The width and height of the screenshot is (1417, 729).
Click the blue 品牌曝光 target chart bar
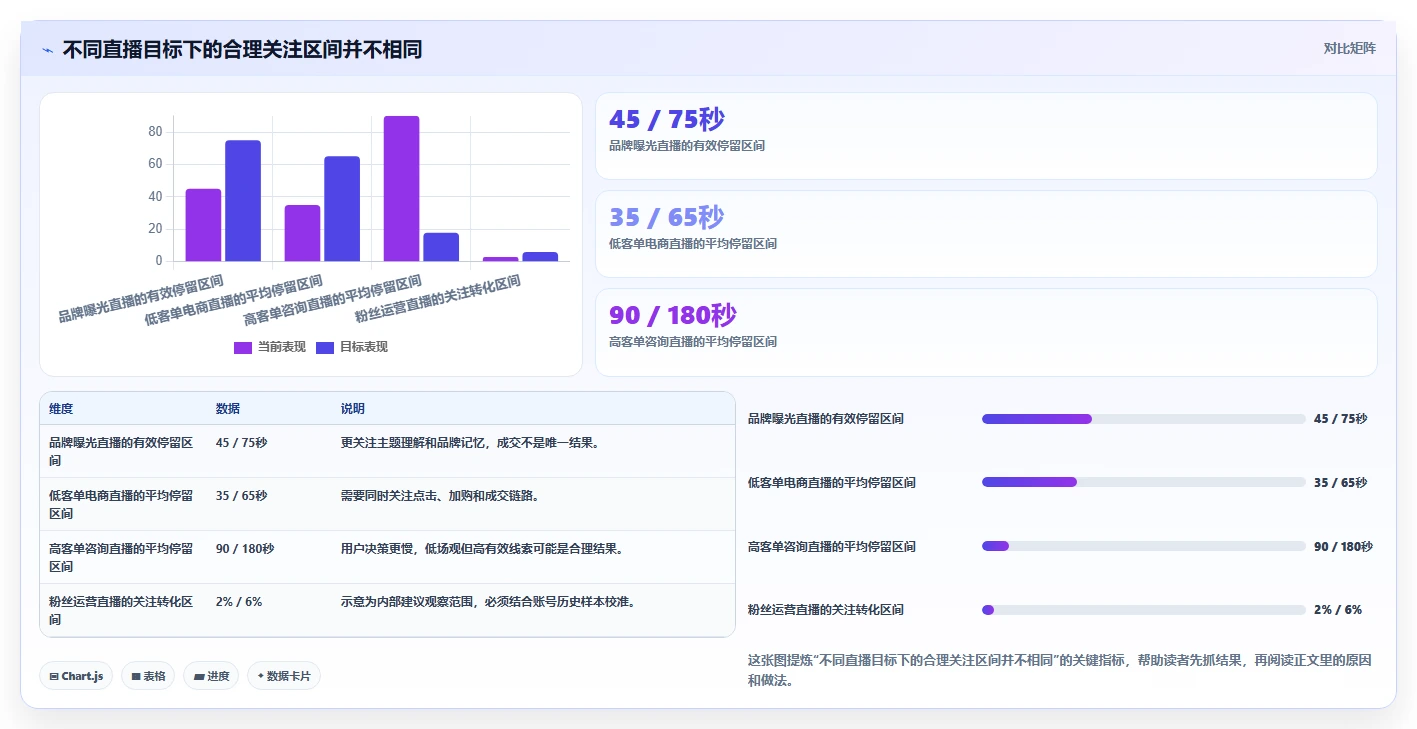click(x=243, y=201)
